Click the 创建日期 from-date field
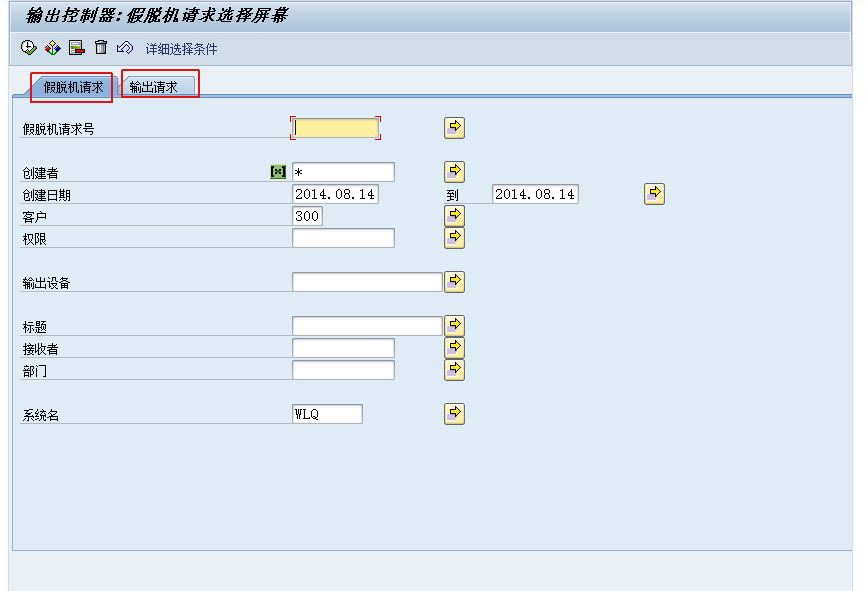The height and width of the screenshot is (591, 867). point(335,194)
